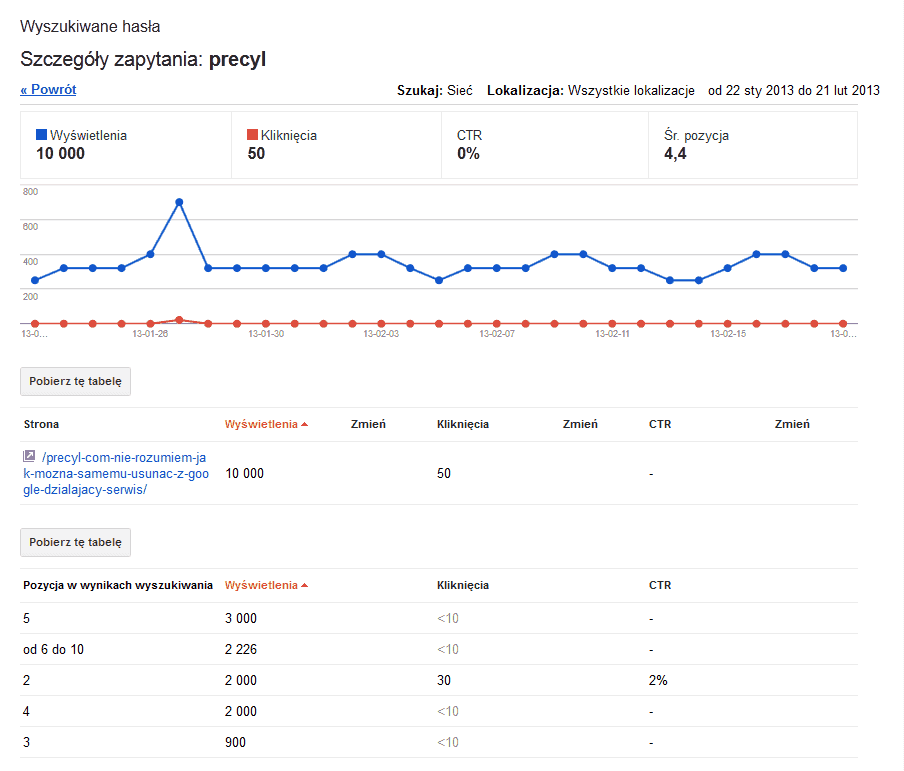Click the first blue data point on chart
The width and height of the screenshot is (904, 771).
(35, 280)
